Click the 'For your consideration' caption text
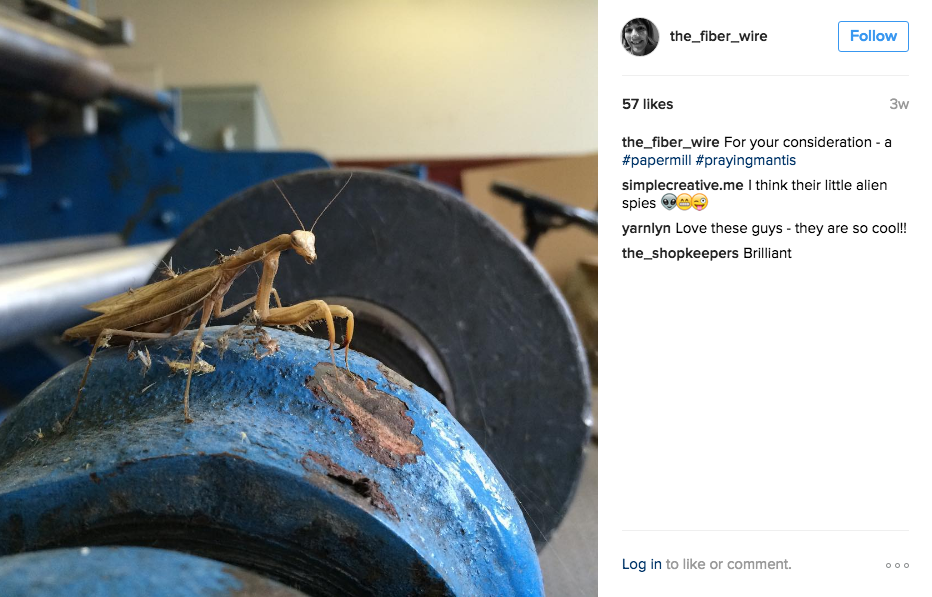The height and width of the screenshot is (597, 932). (x=798, y=143)
